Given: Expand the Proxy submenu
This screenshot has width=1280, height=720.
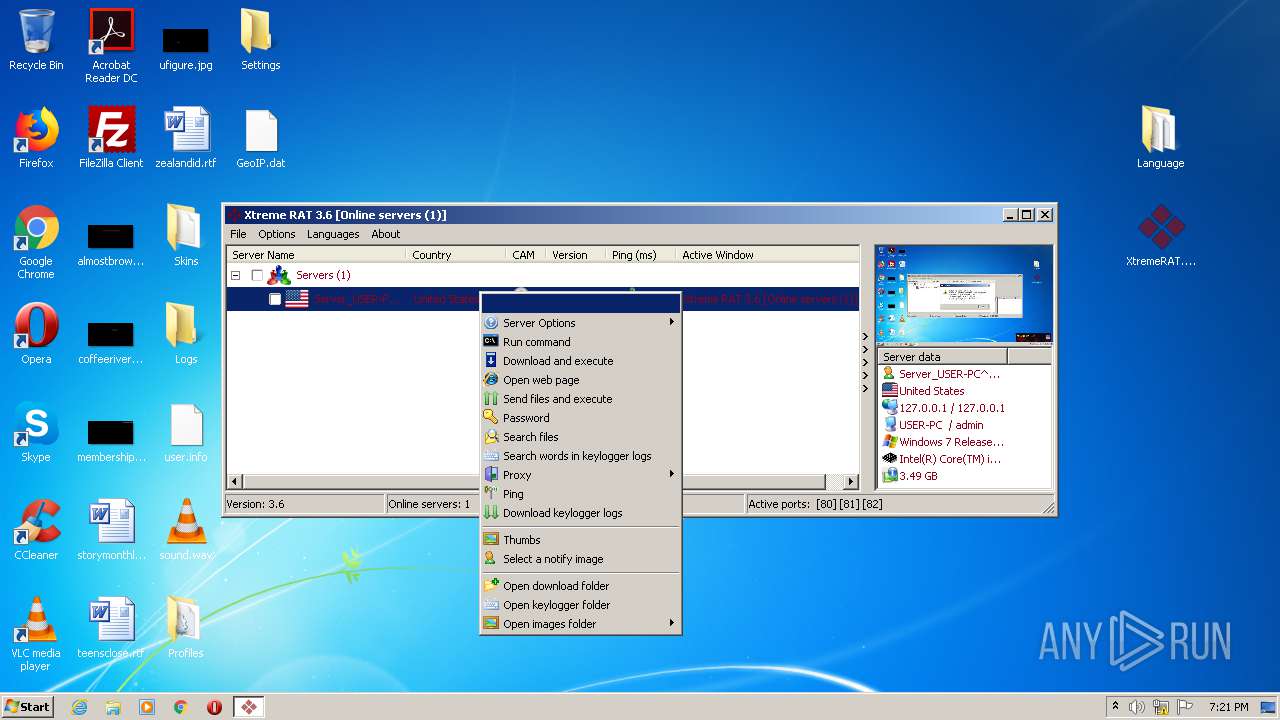Looking at the screenshot, I should click(672, 475).
